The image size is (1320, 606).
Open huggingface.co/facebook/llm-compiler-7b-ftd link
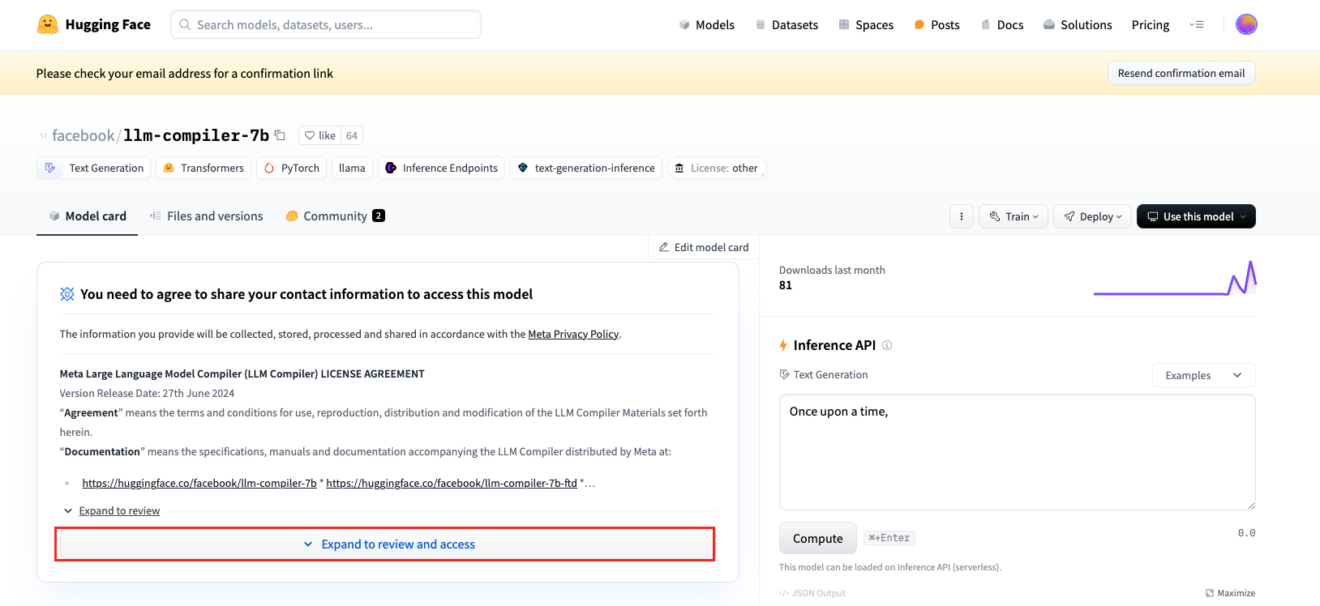point(451,483)
